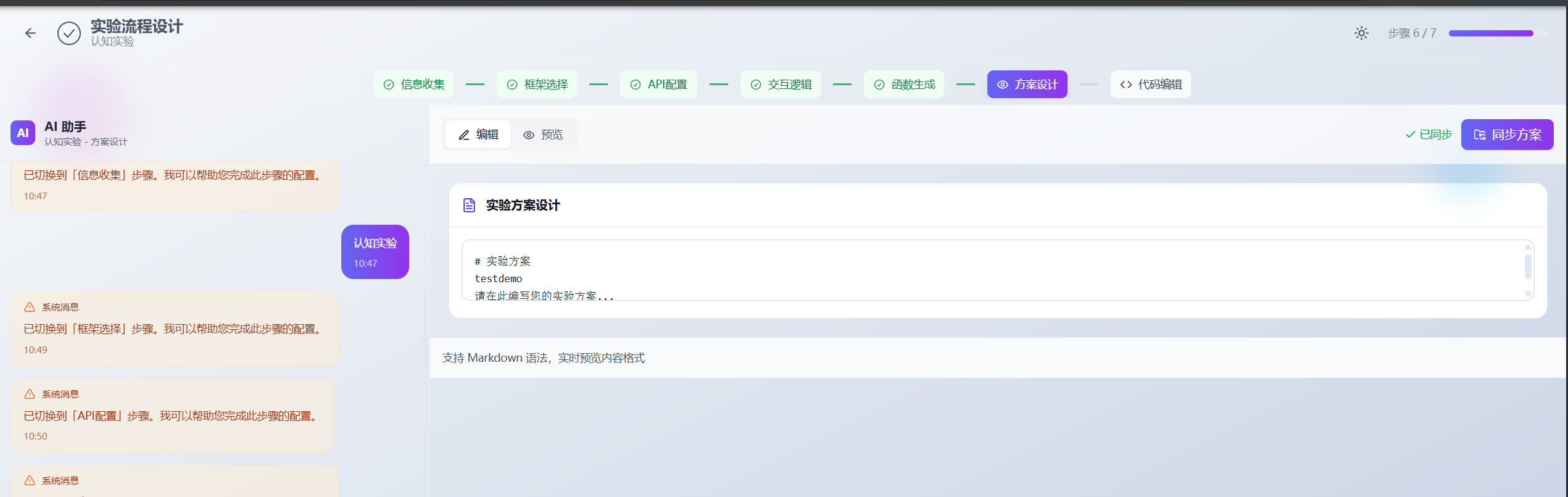
Task: Open the API配置 step
Action: pos(658,85)
